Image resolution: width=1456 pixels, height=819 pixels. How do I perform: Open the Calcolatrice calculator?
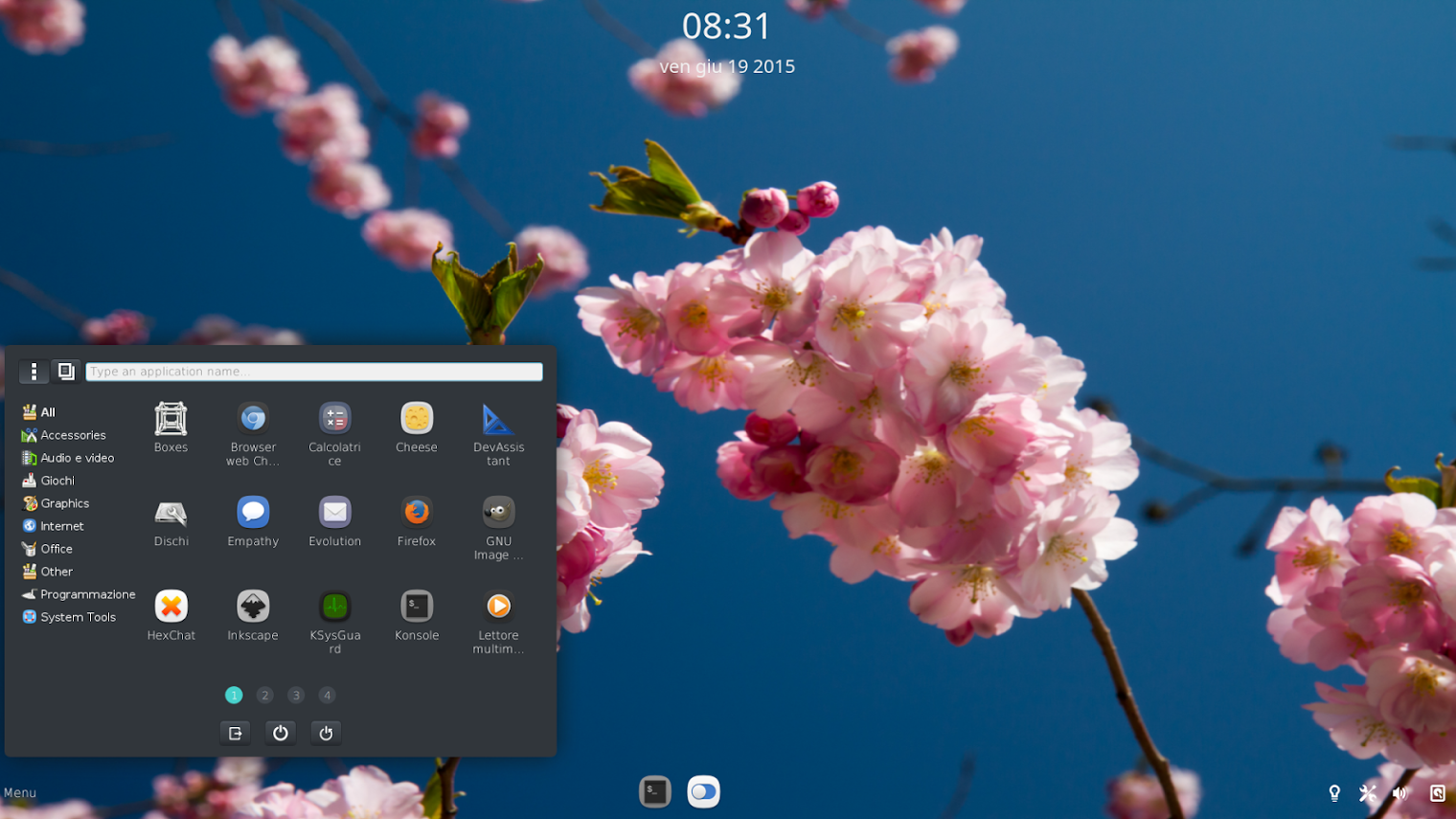click(334, 417)
